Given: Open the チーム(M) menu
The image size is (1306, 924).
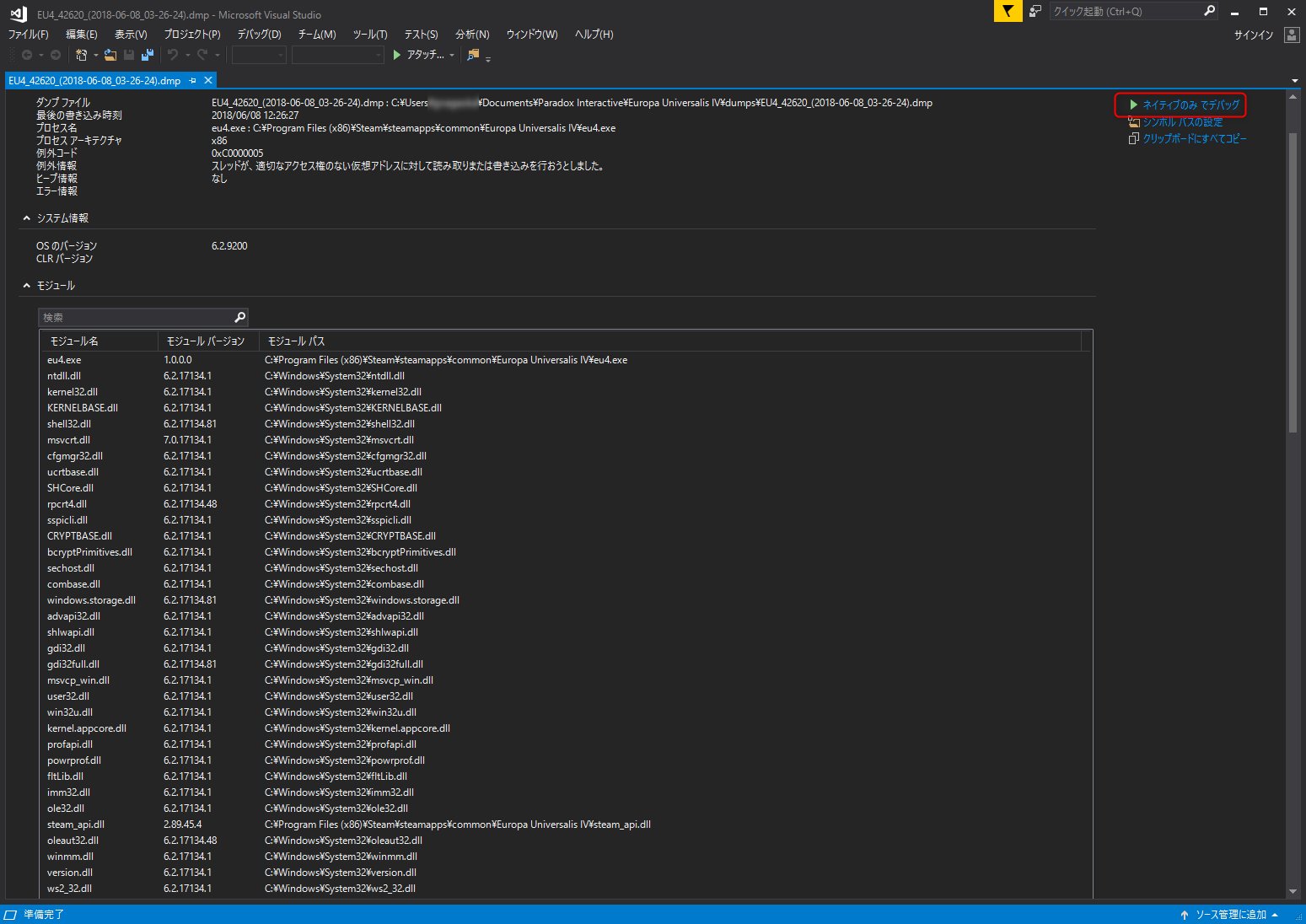Looking at the screenshot, I should pos(317,35).
